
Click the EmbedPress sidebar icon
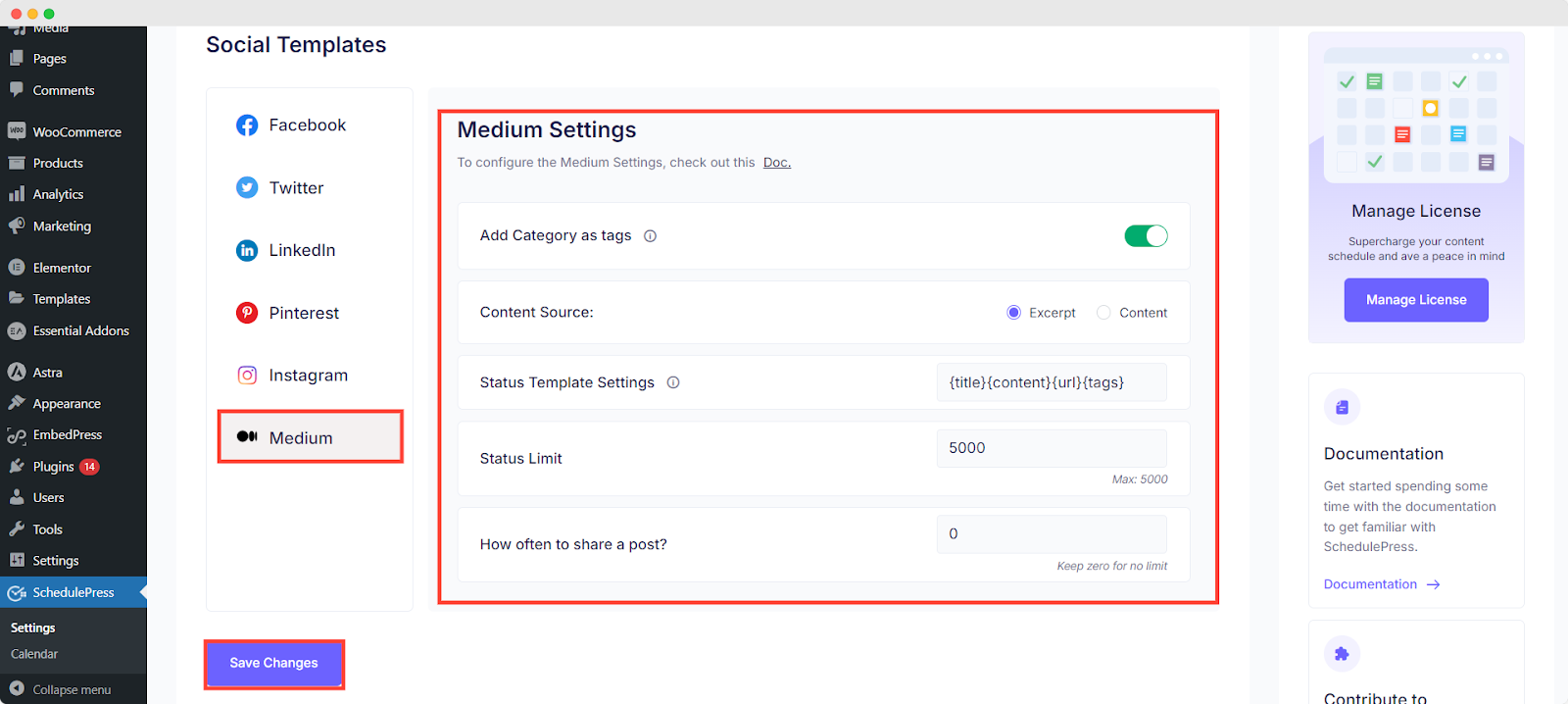[17, 435]
